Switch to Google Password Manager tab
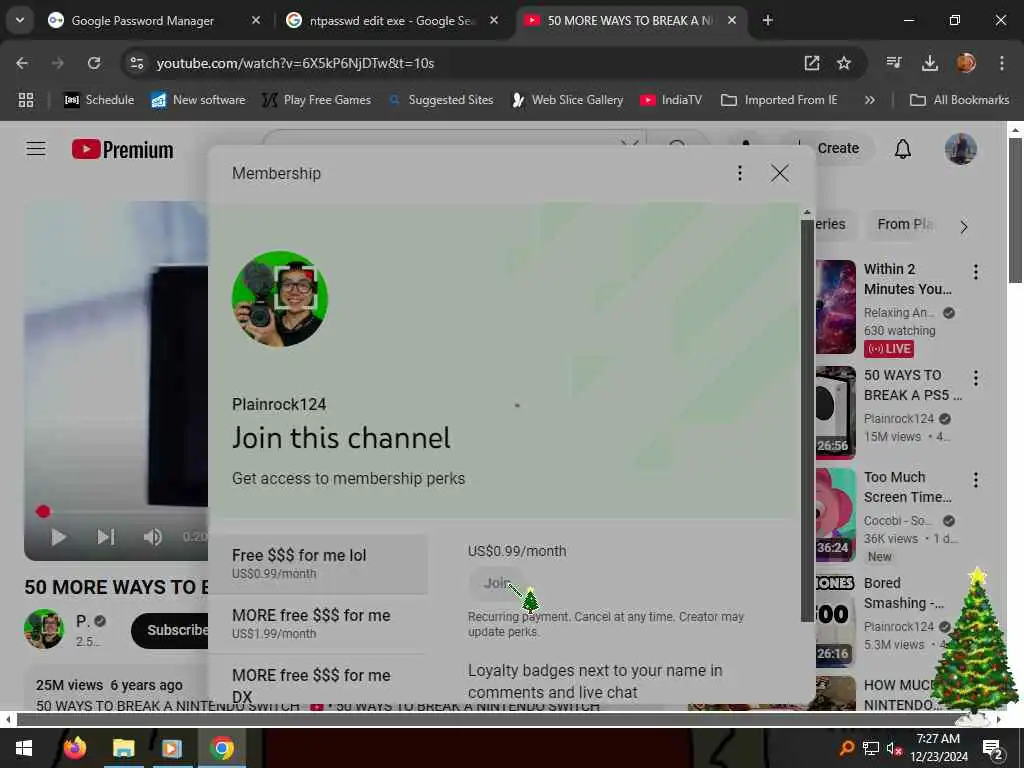Viewport: 1024px width, 768px height. pyautogui.click(x=142, y=21)
